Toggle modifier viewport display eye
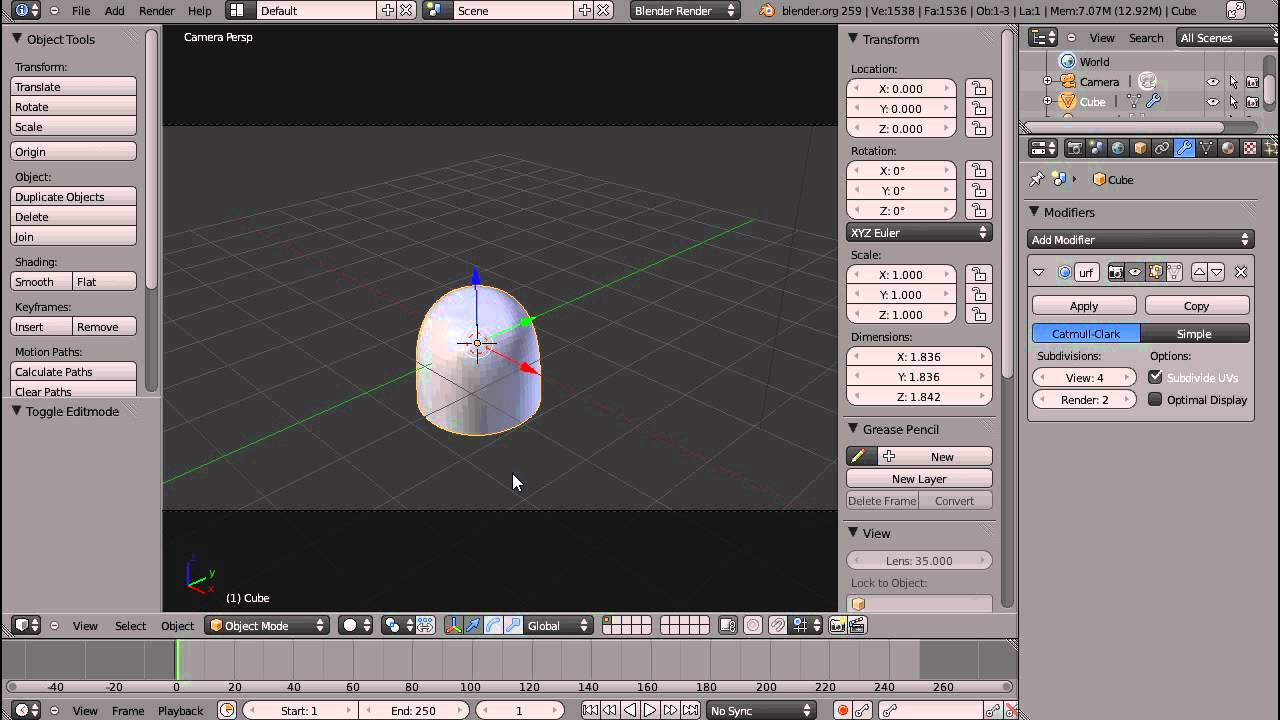The image size is (1280, 720). point(1135,272)
